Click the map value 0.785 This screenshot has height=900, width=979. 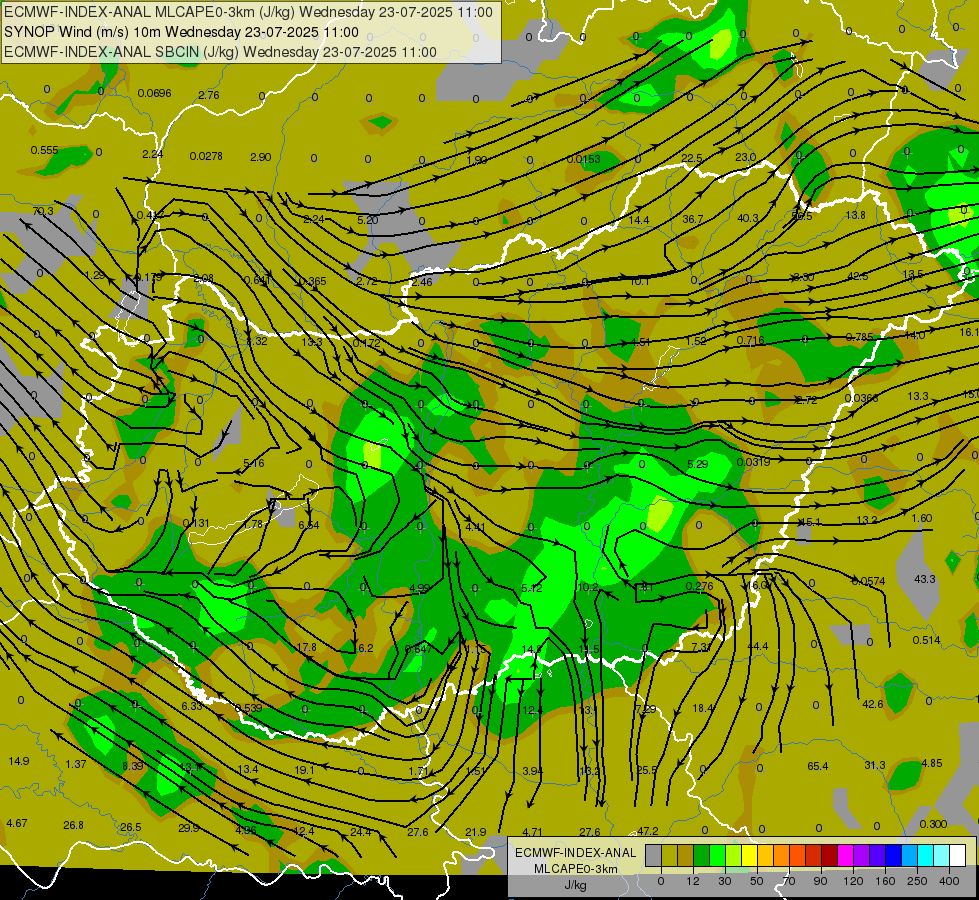[859, 337]
